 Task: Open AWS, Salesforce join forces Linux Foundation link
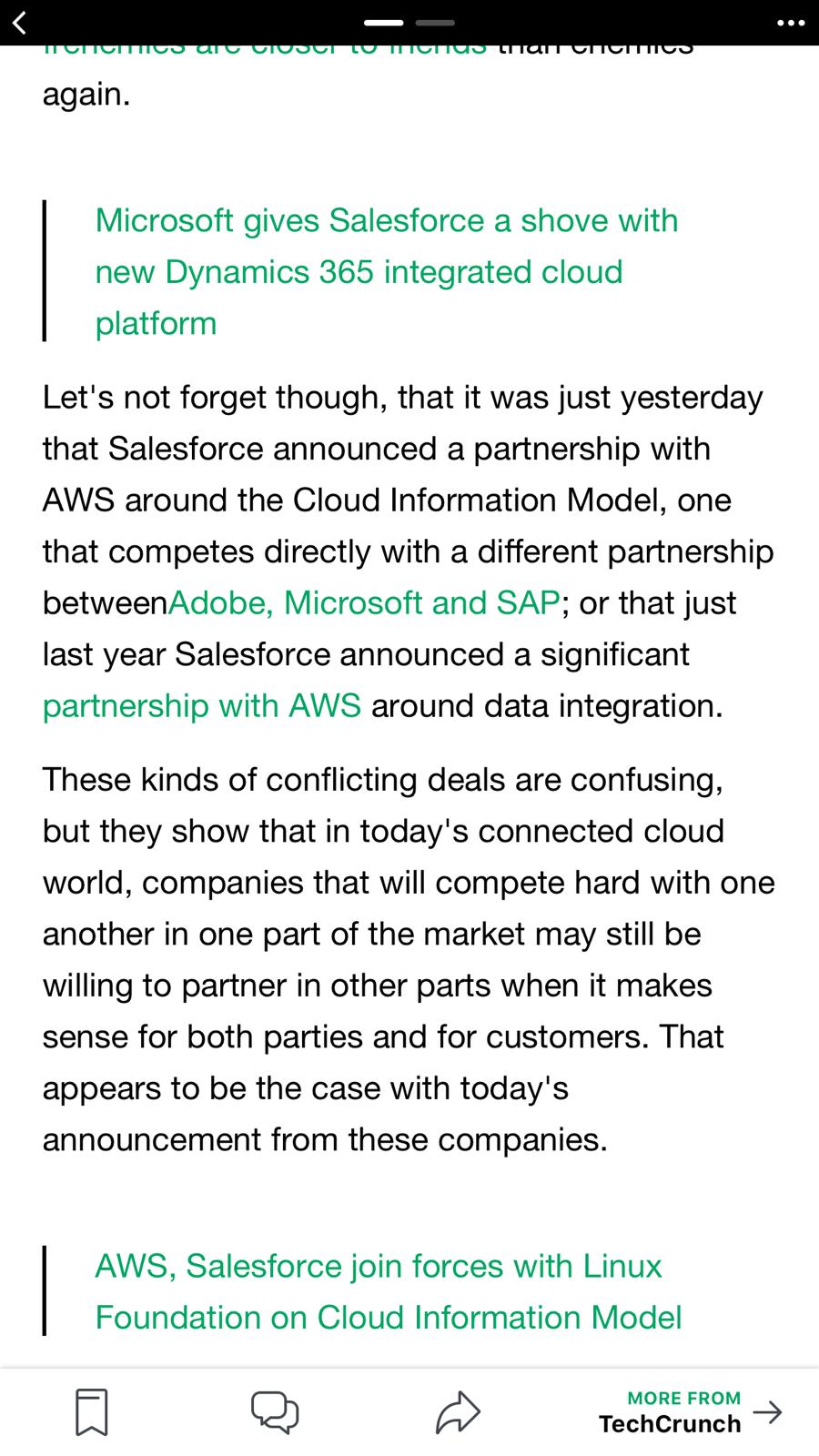388,1291
